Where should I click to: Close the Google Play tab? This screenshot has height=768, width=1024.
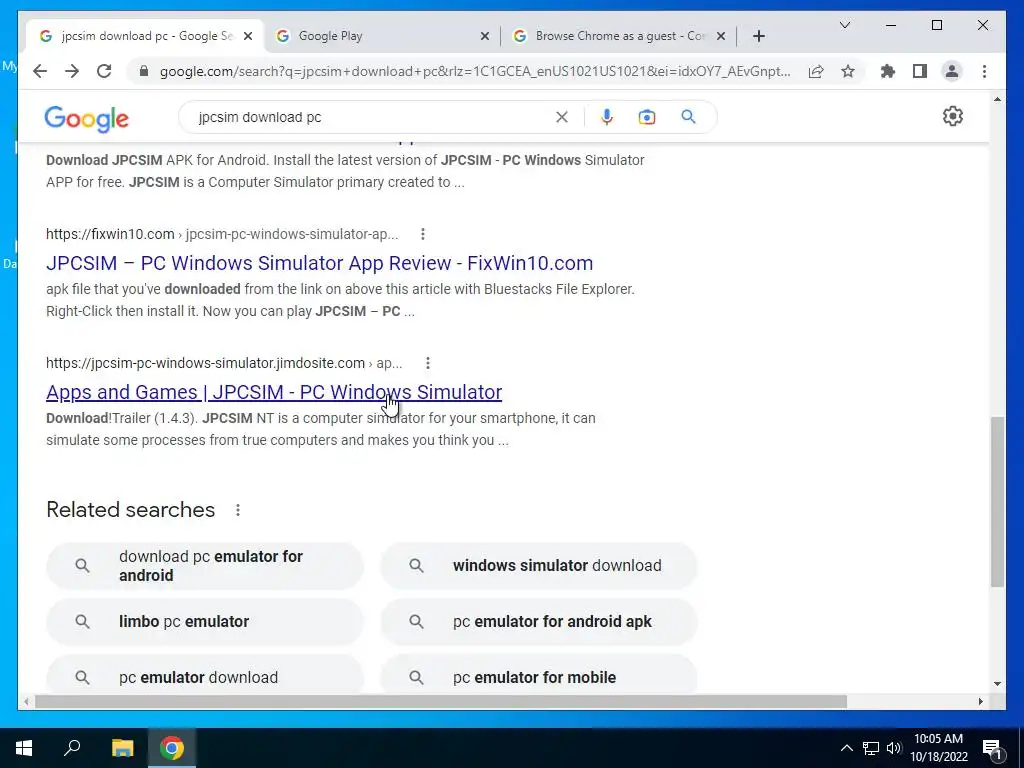tap(485, 36)
